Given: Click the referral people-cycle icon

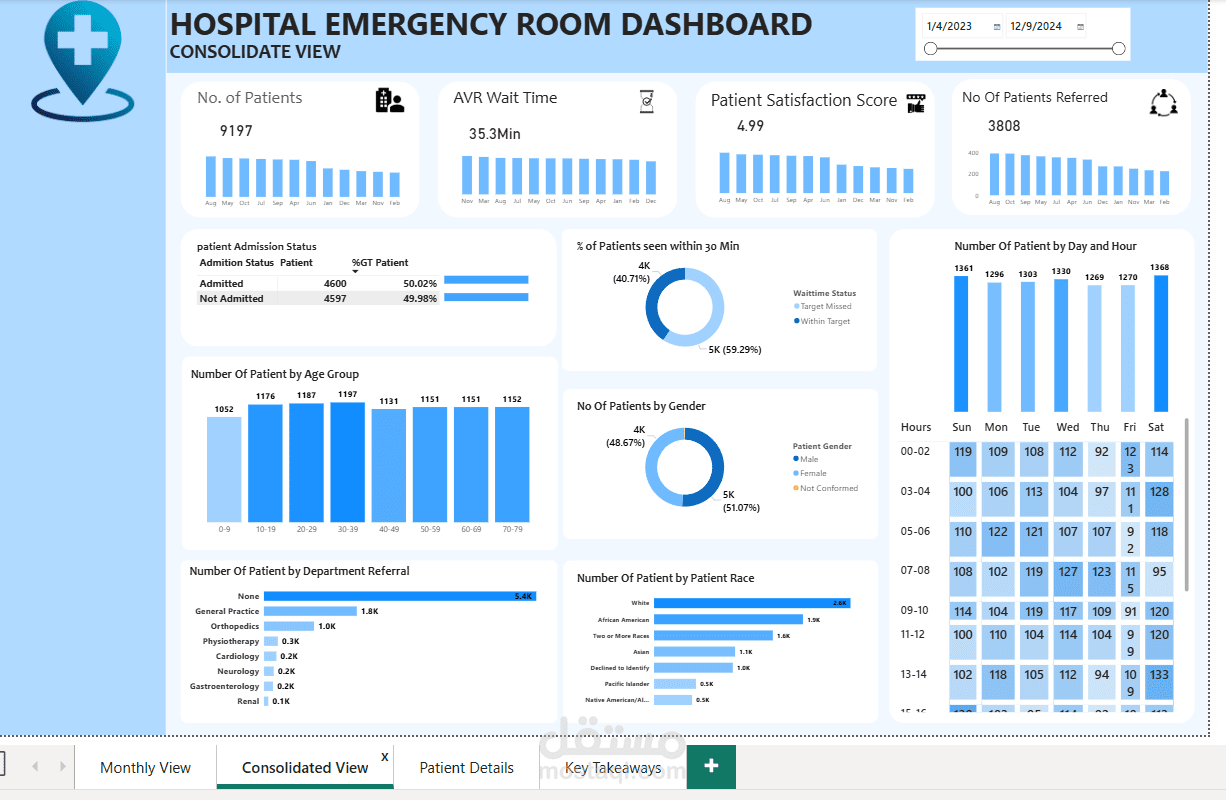Looking at the screenshot, I should tap(1163, 102).
